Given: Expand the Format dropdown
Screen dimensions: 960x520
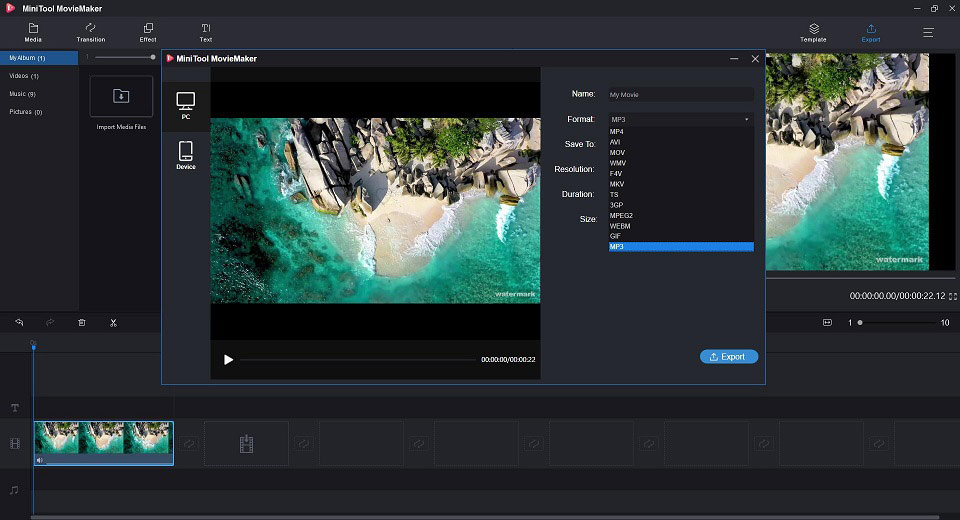Looking at the screenshot, I should pos(680,119).
